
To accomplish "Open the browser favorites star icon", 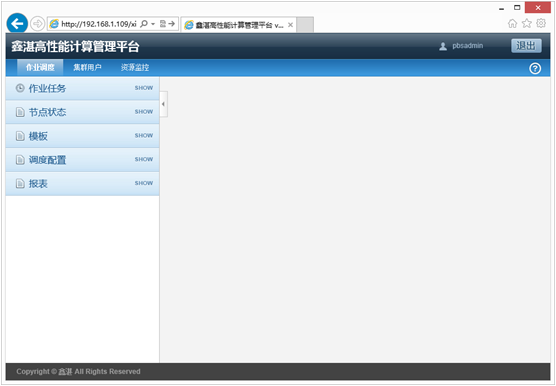I will tap(527, 23).
